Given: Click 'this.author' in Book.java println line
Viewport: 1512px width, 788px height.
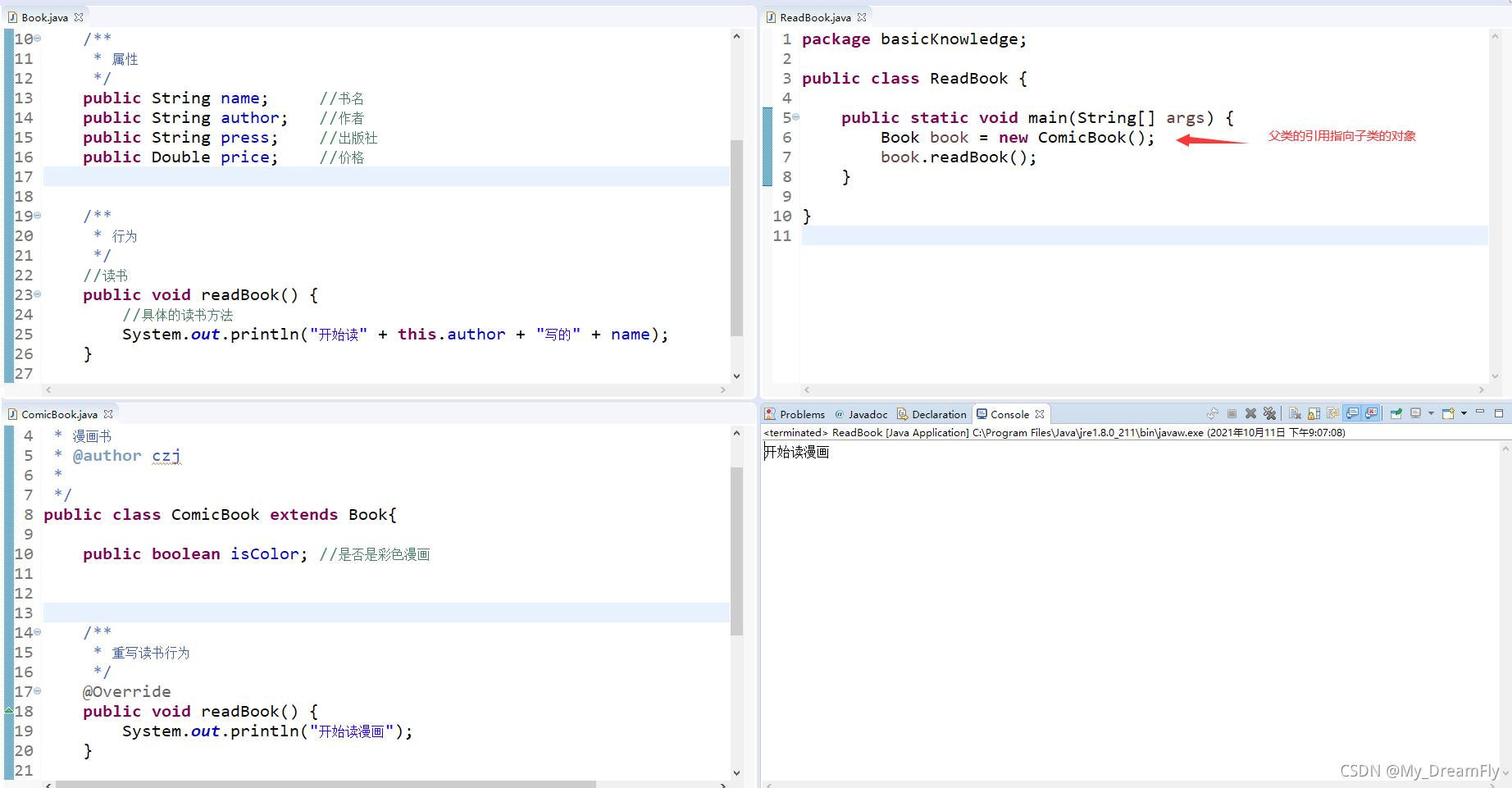Looking at the screenshot, I should click(x=451, y=334).
